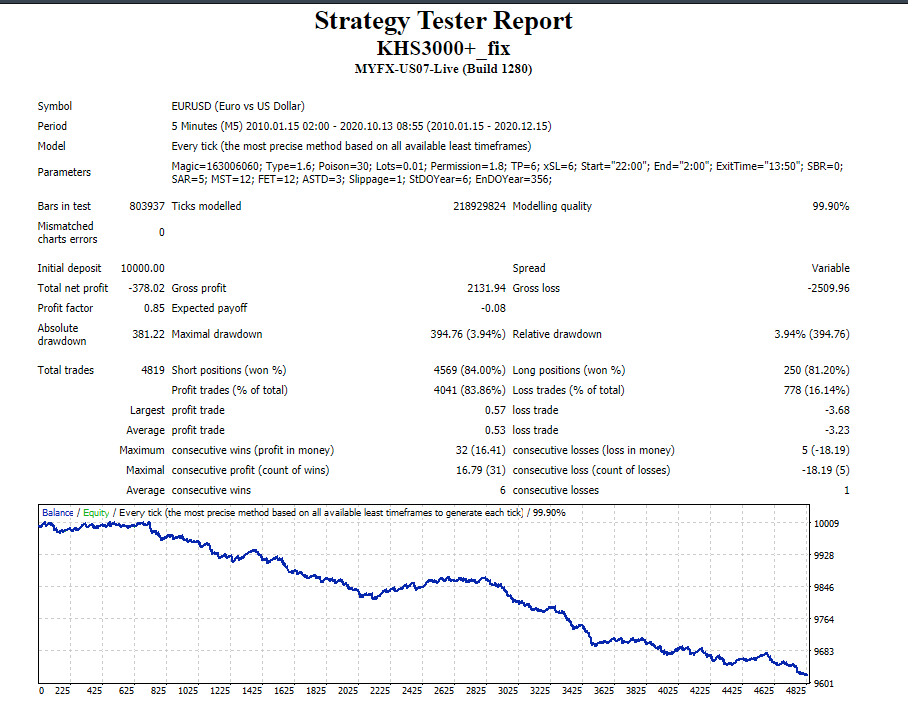Screen dimensions: 908x703
Task: Click the Absolute drawdown value 381.22
Action: [x=148, y=334]
